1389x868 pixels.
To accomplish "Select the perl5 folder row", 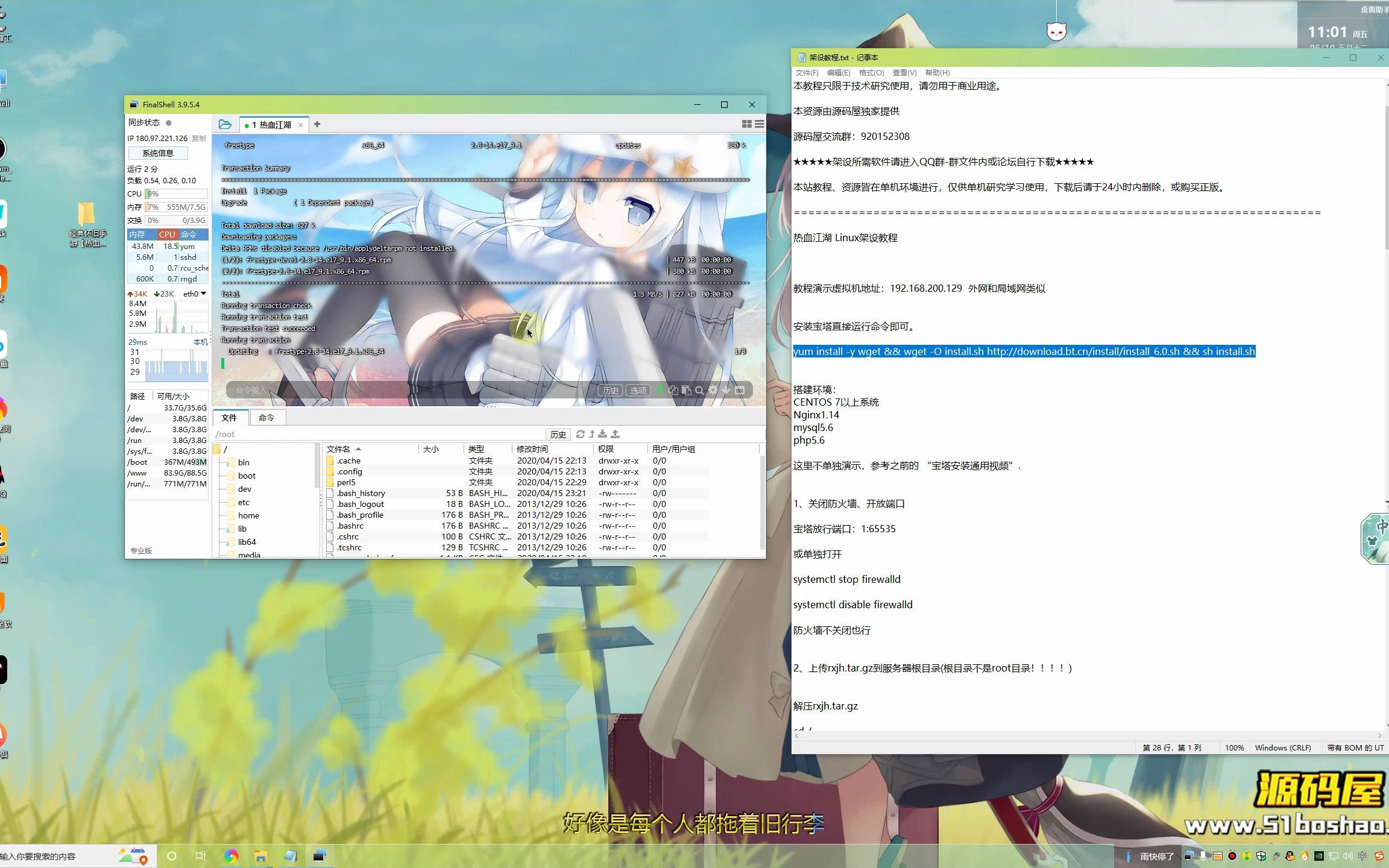I will pyautogui.click(x=517, y=482).
